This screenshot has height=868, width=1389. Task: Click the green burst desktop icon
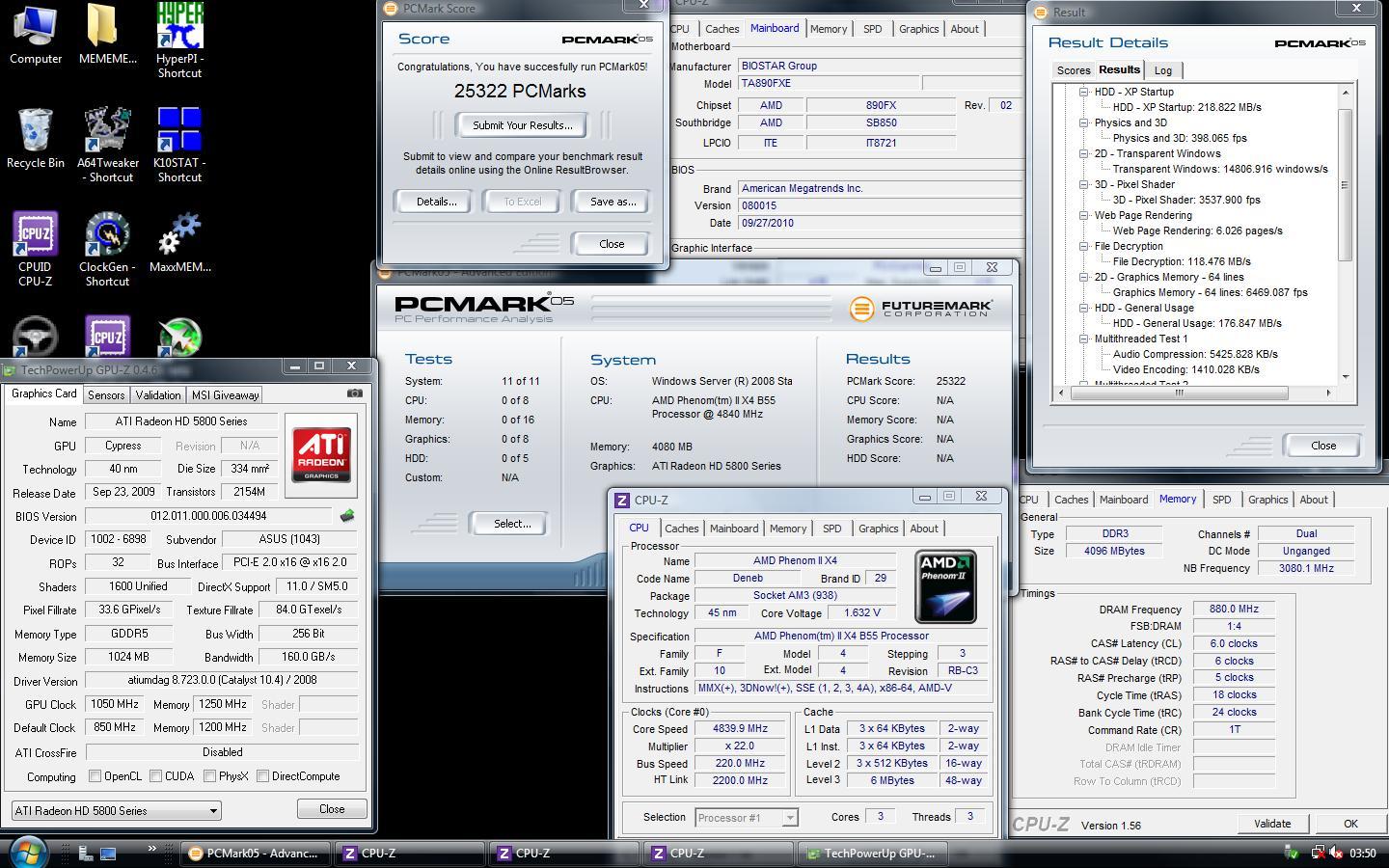179,338
